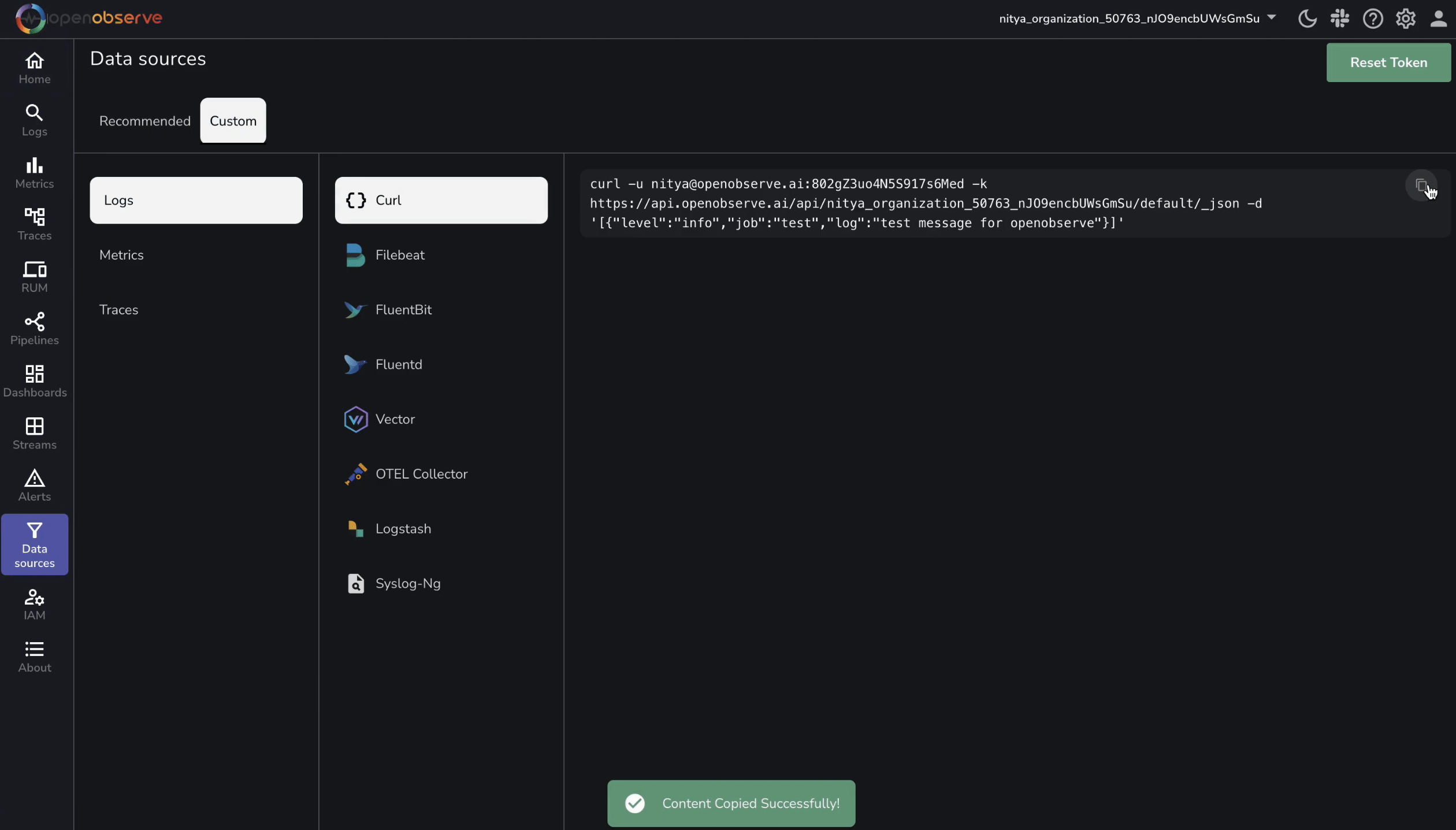
Task: Open the Dashboards section
Action: pyautogui.click(x=34, y=380)
